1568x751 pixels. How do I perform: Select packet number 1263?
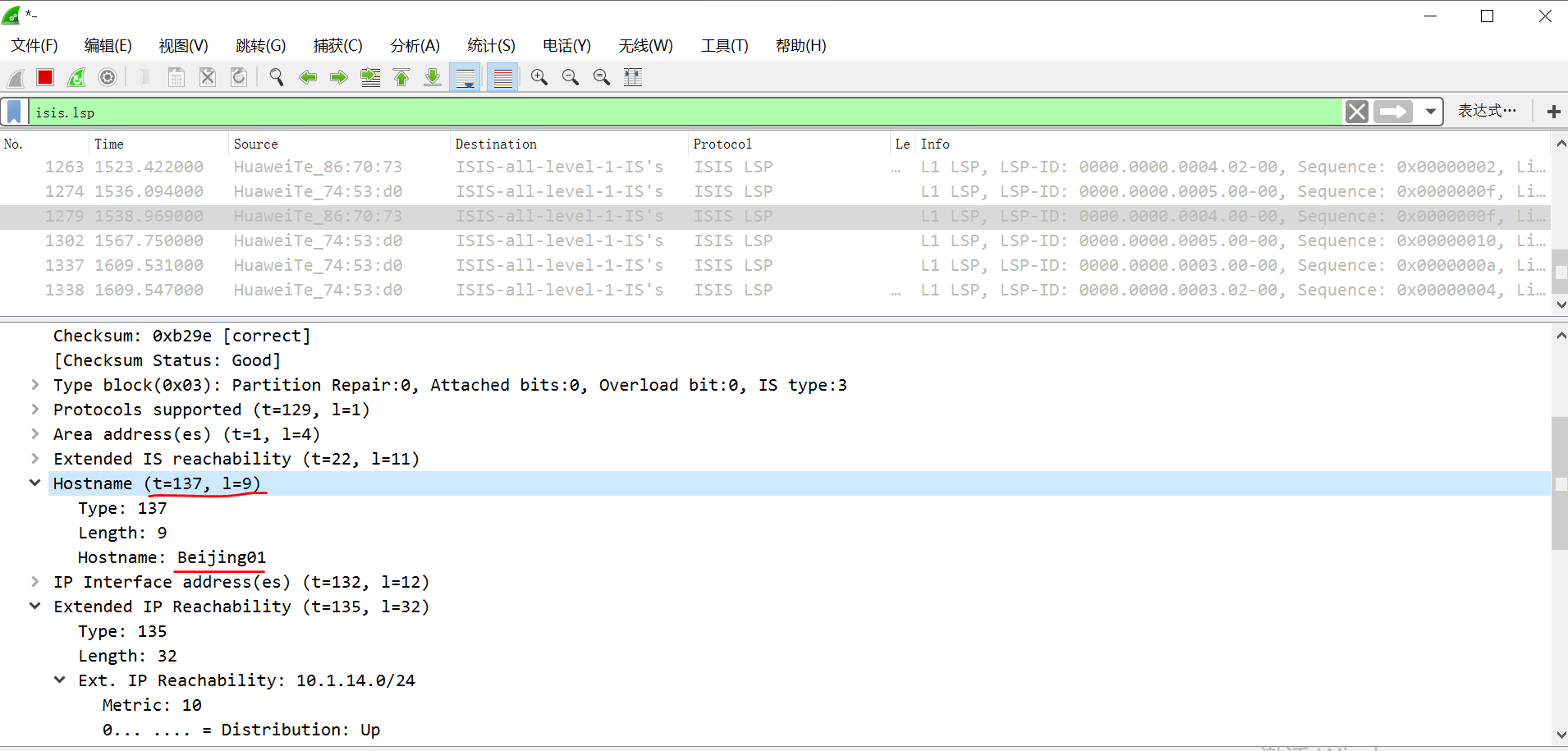[x=775, y=167]
